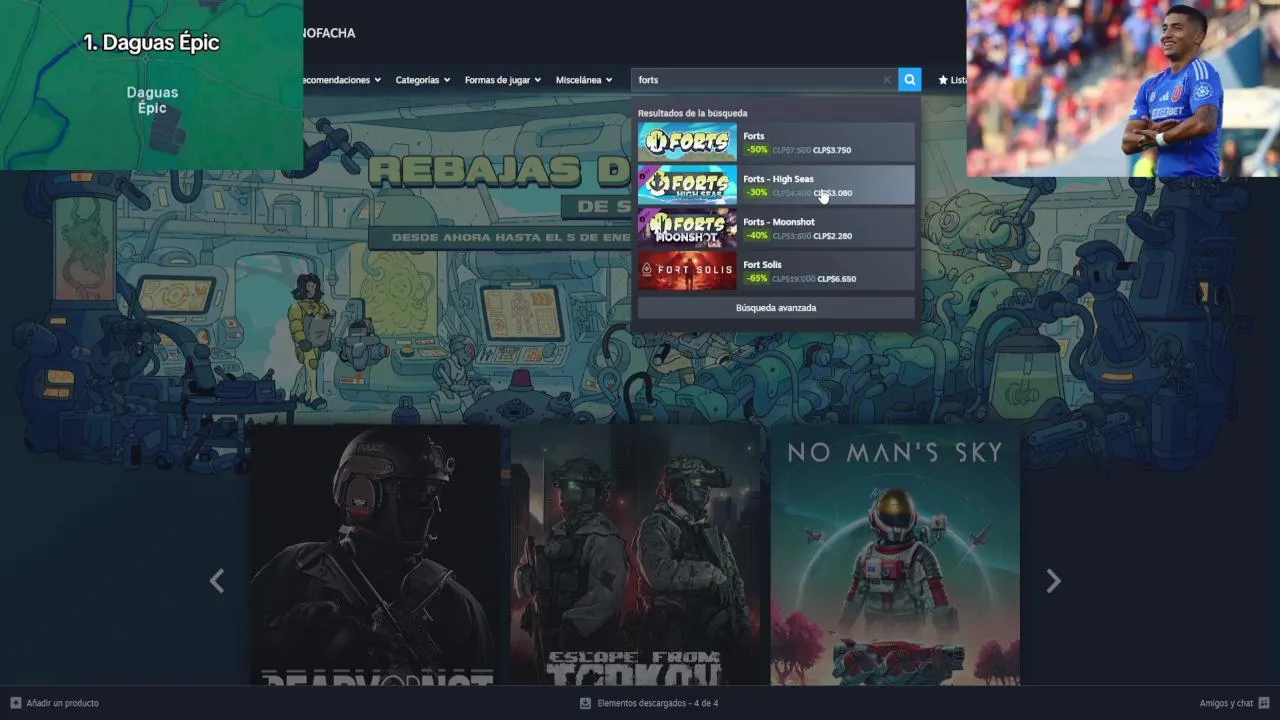Open the Formas de jugar menu
1280x720 pixels.
tap(502, 80)
